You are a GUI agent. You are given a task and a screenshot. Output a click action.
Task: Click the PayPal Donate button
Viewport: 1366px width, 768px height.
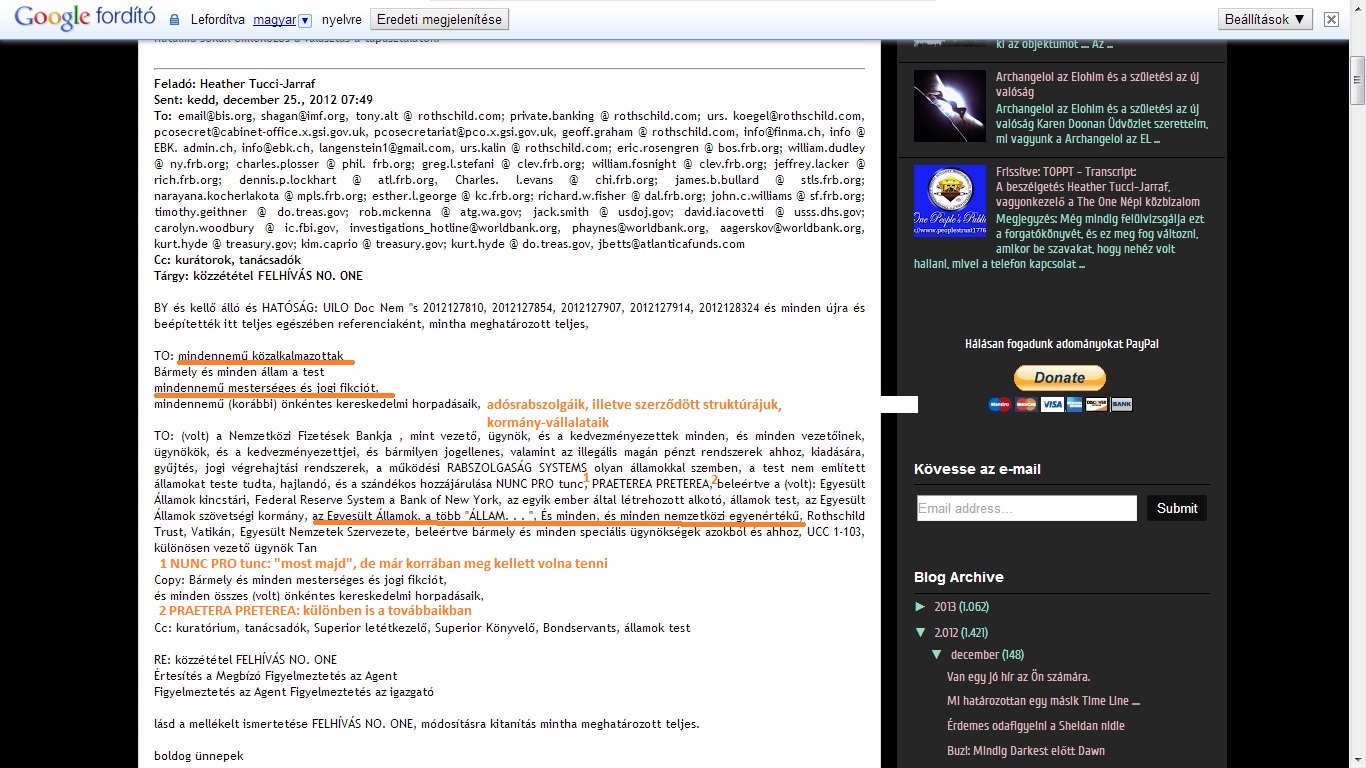click(1060, 378)
